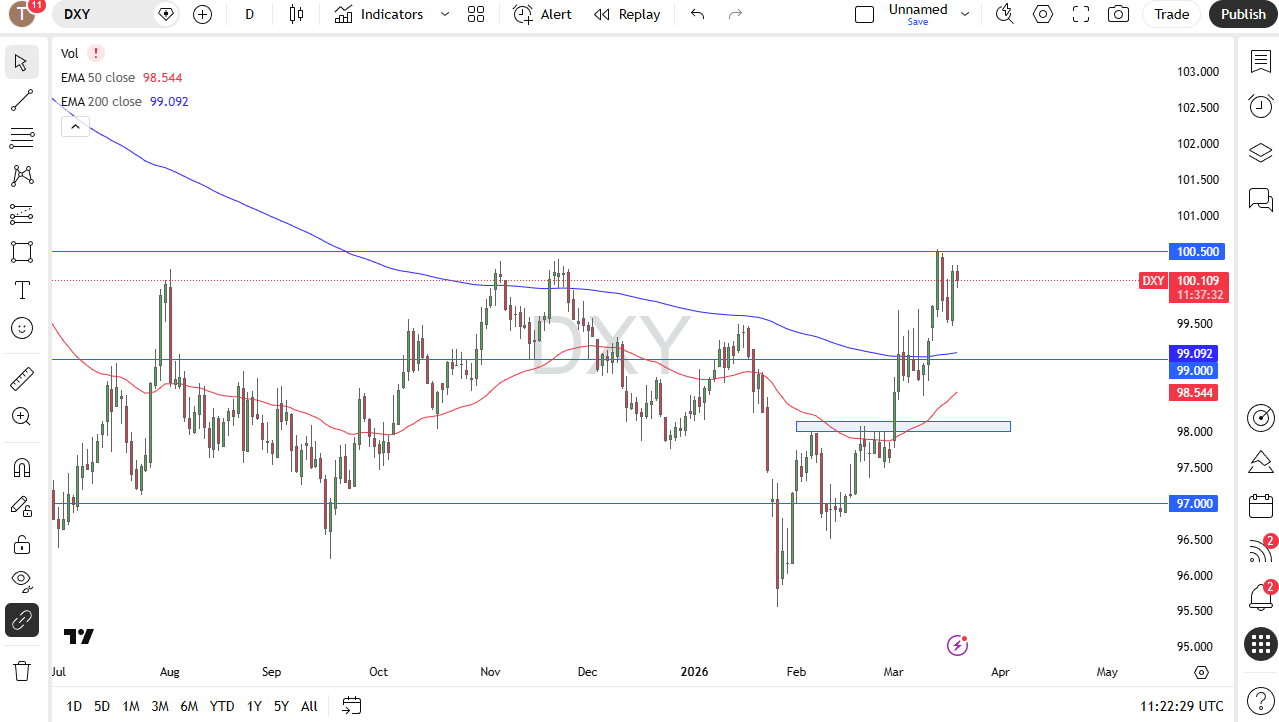Open the notifications bell icon
This screenshot has height=722, width=1279.
coord(1260,598)
